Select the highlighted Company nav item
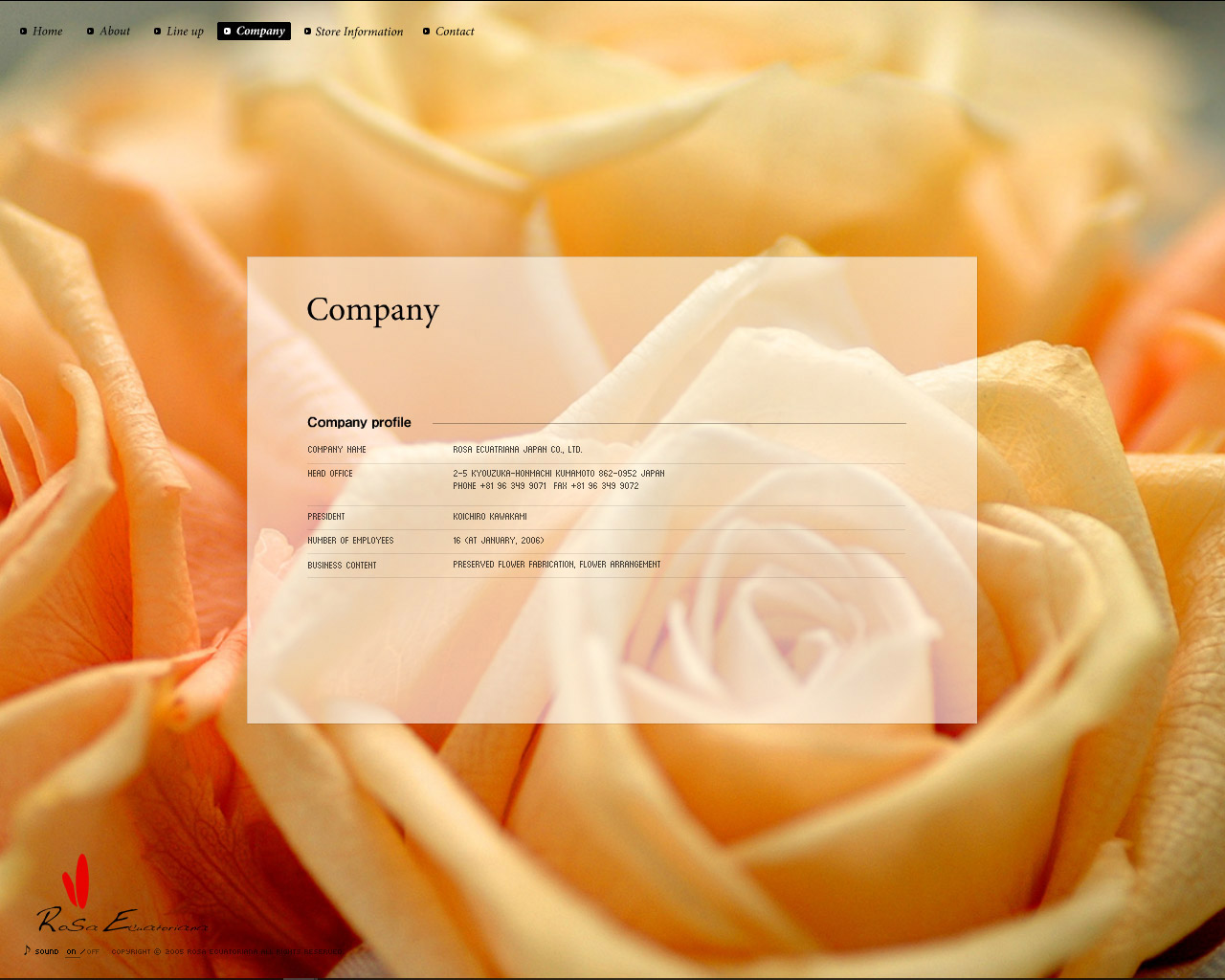This screenshot has height=980, width=1225. (x=254, y=32)
